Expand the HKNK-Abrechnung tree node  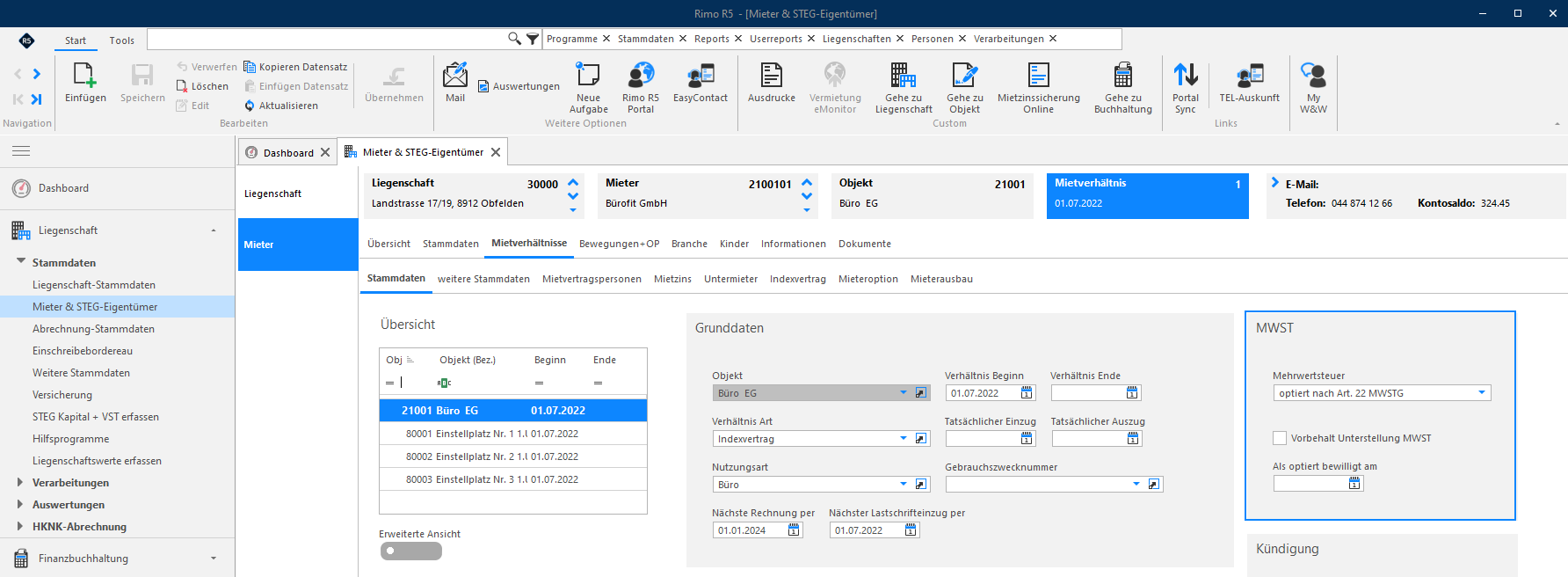pyautogui.click(x=20, y=526)
